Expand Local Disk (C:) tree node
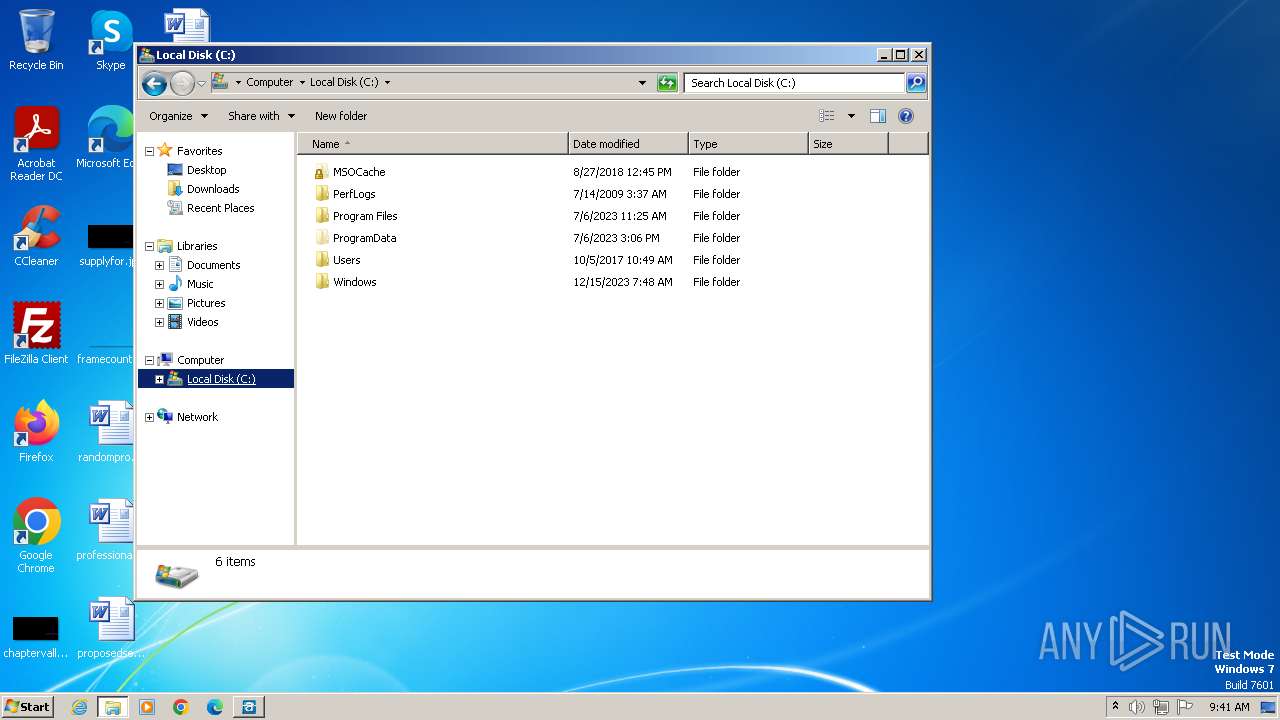Image resolution: width=1280 pixels, height=720 pixels. coord(159,379)
